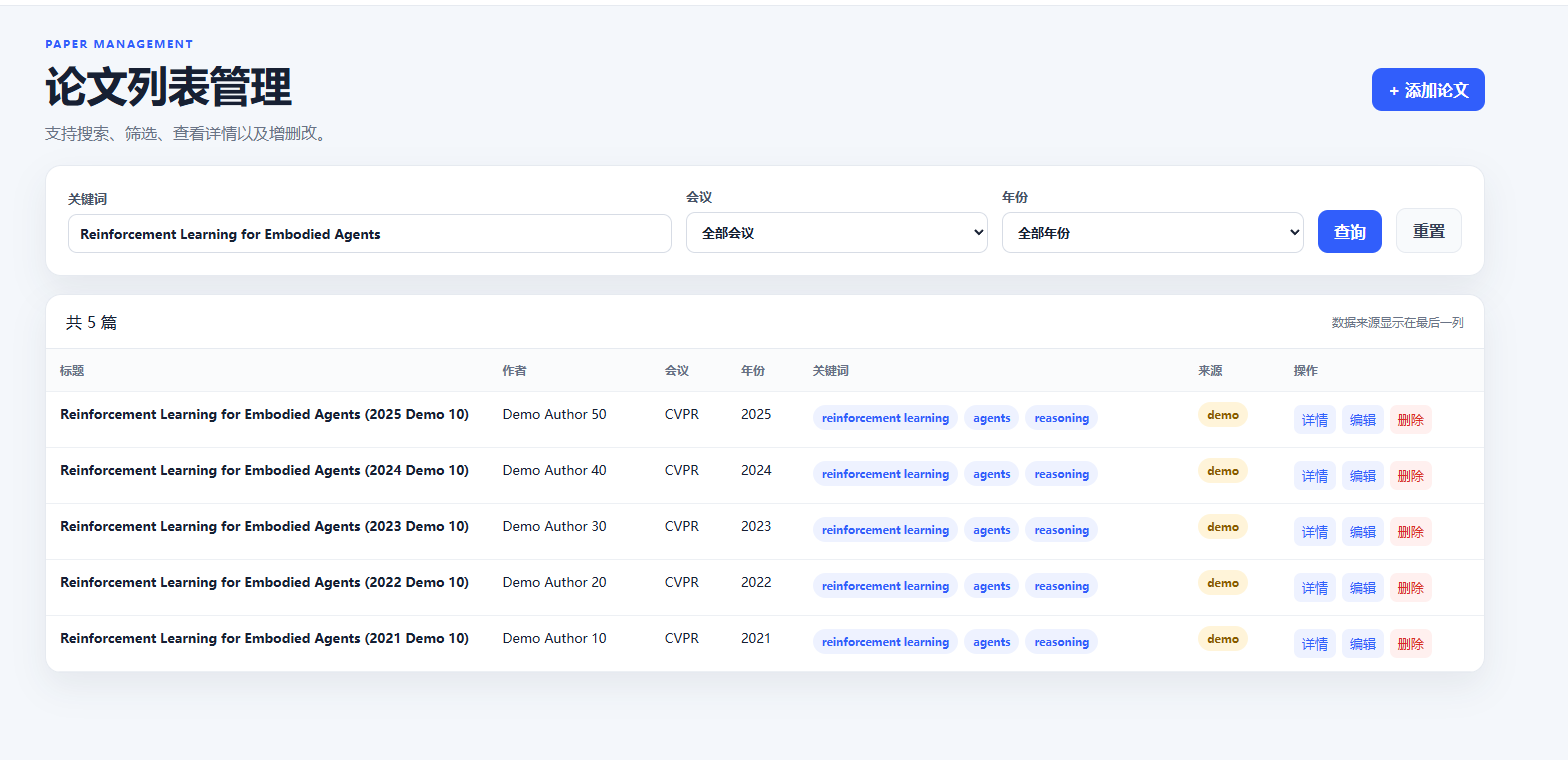Click 编辑 for the 2024 Demo 10 paper
The image size is (1568, 760).
tap(1363, 476)
